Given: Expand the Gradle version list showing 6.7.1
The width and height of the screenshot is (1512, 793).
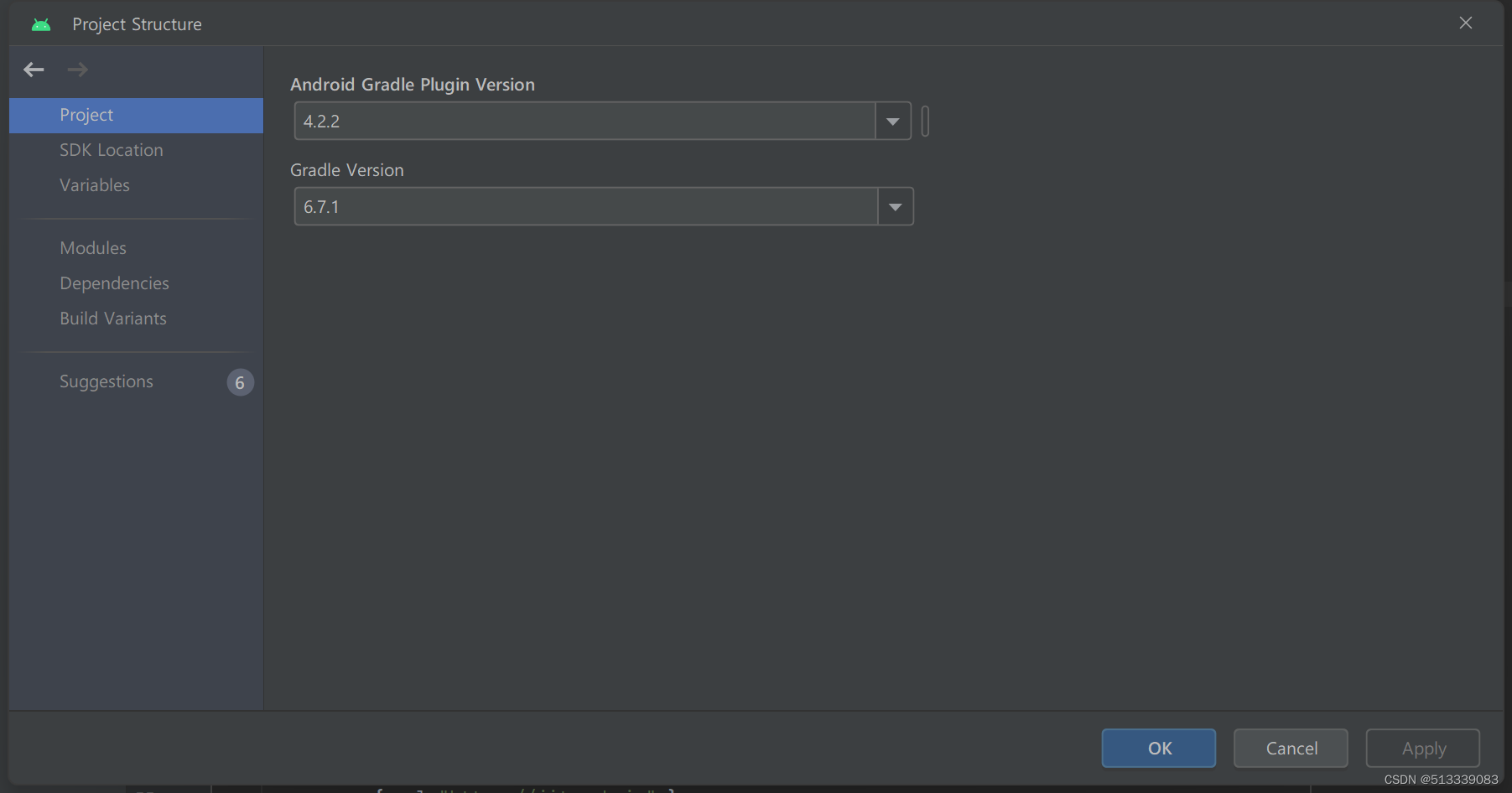Looking at the screenshot, I should (895, 206).
